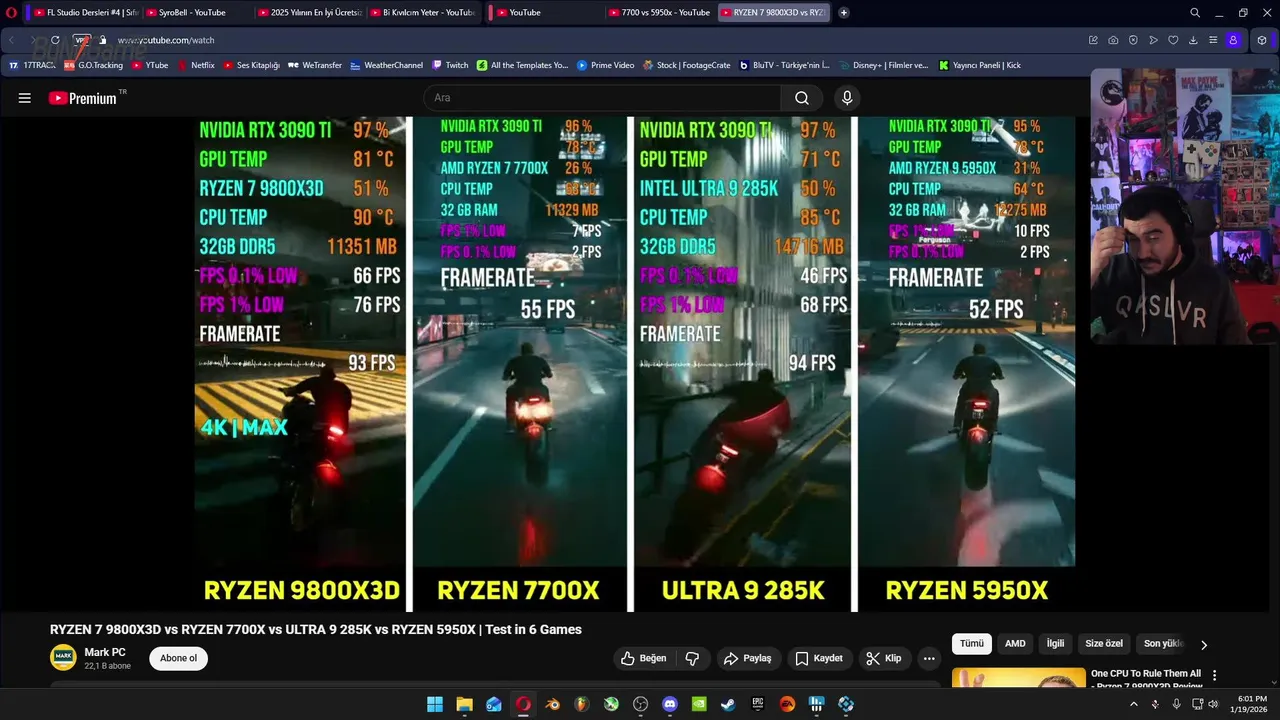
Task: Open Mark PC channel name link
Action: click(x=105, y=652)
